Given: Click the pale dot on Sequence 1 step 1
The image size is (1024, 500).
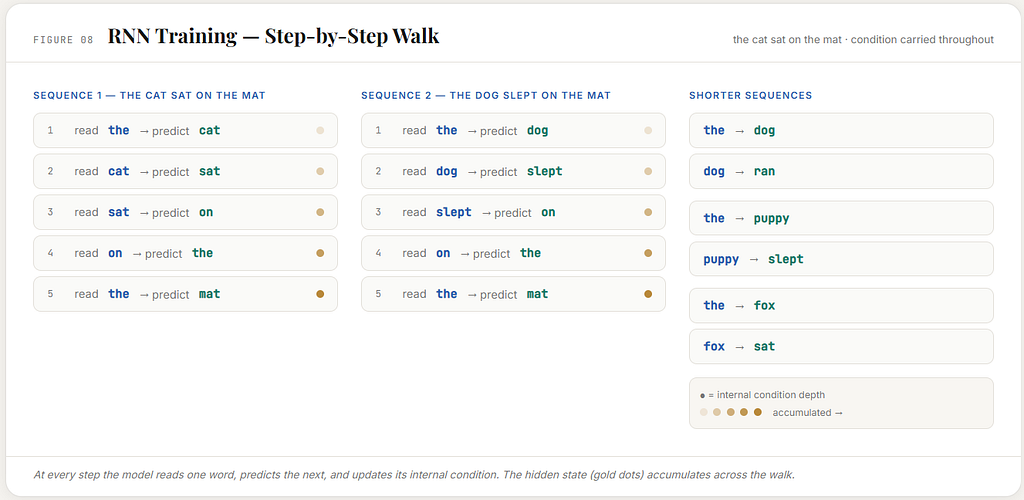Looking at the screenshot, I should (x=320, y=131).
